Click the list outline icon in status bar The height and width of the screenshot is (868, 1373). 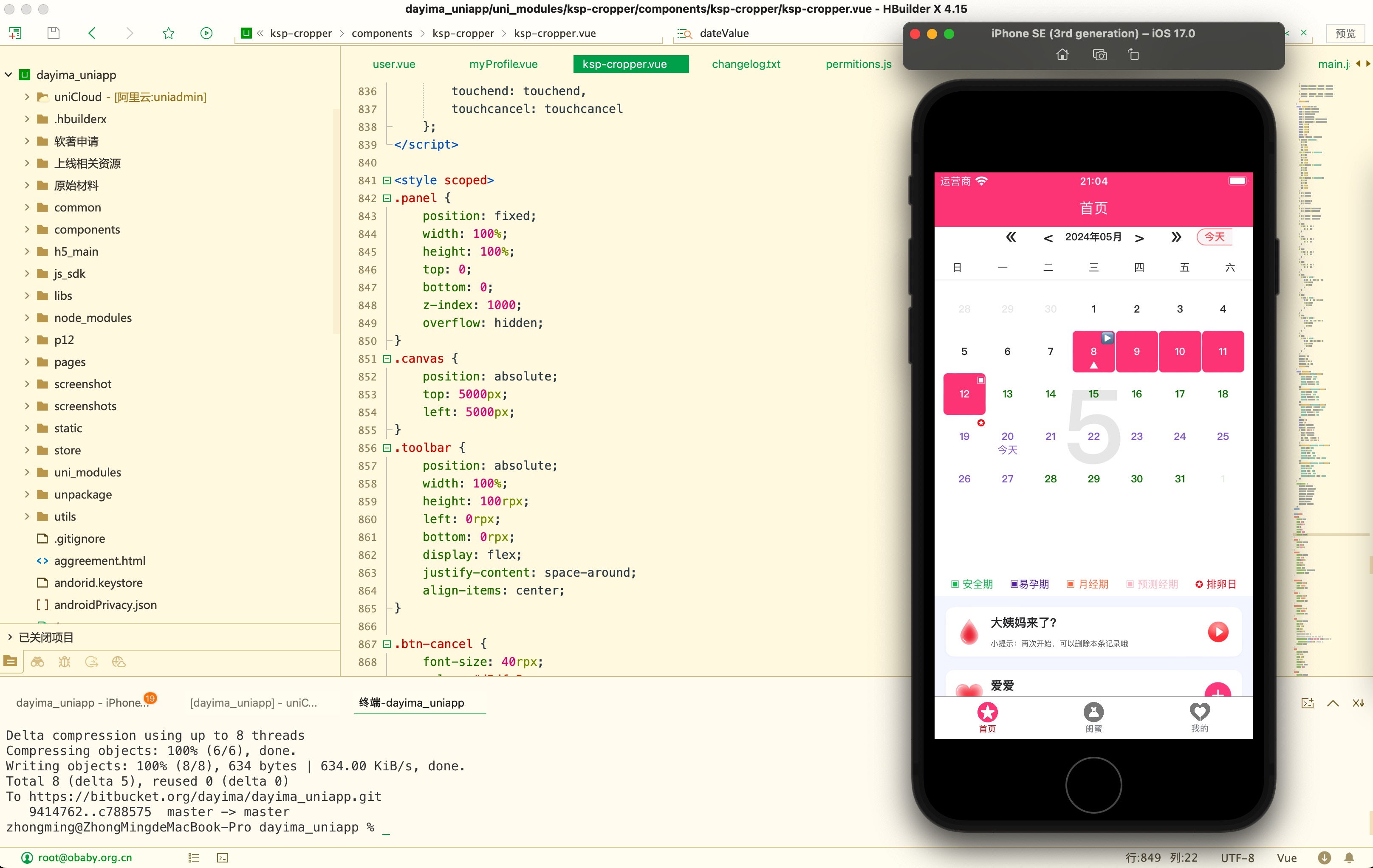[194, 858]
